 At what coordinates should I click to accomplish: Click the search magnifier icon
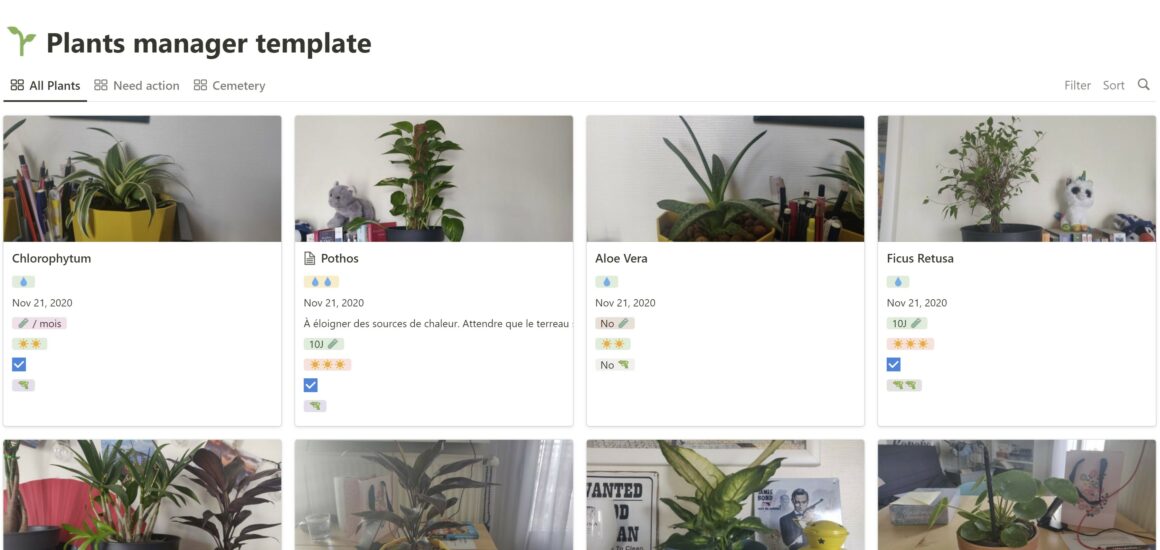point(1143,85)
